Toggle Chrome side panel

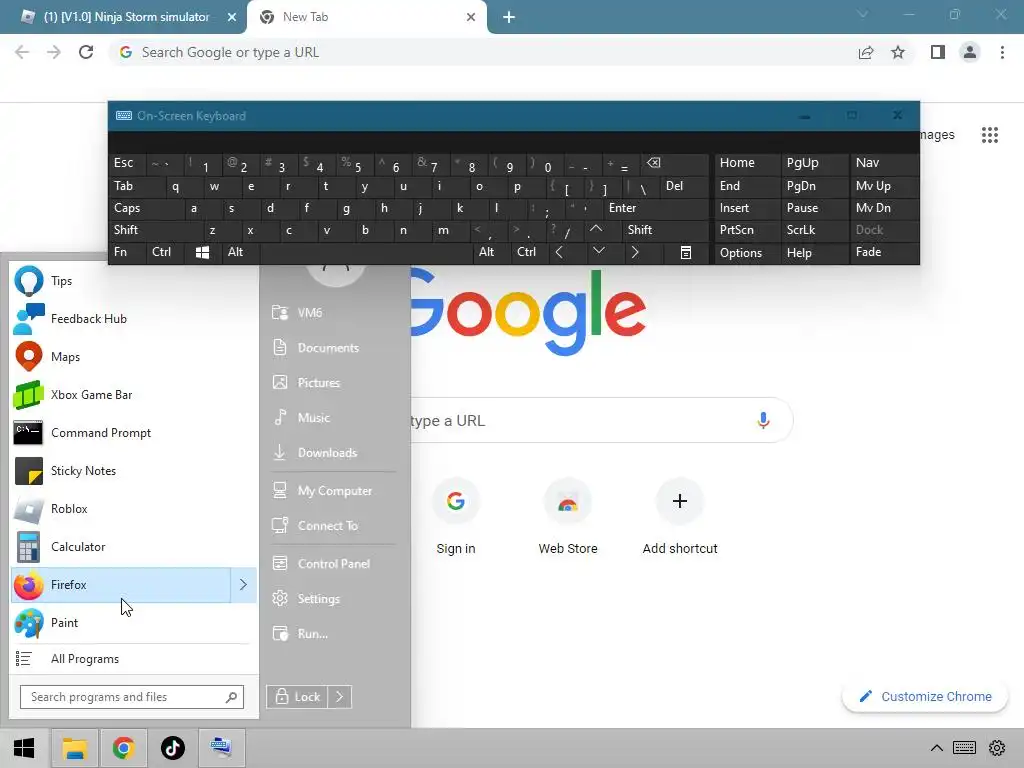point(938,52)
